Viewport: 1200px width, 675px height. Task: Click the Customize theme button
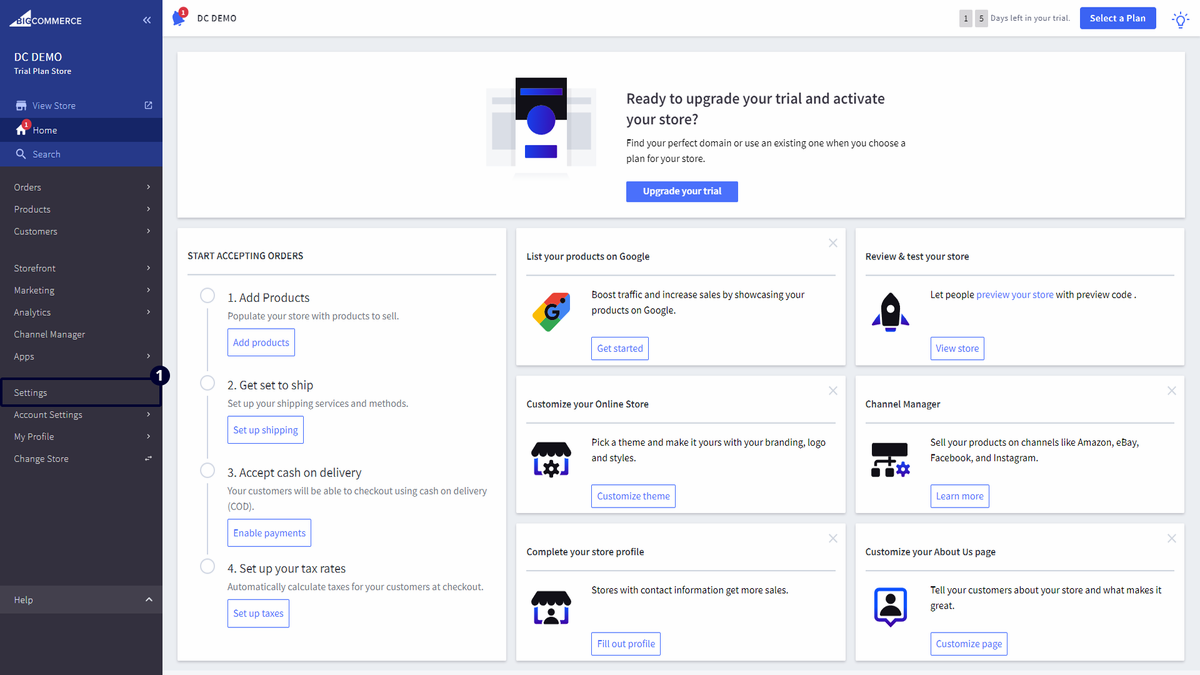(x=633, y=496)
